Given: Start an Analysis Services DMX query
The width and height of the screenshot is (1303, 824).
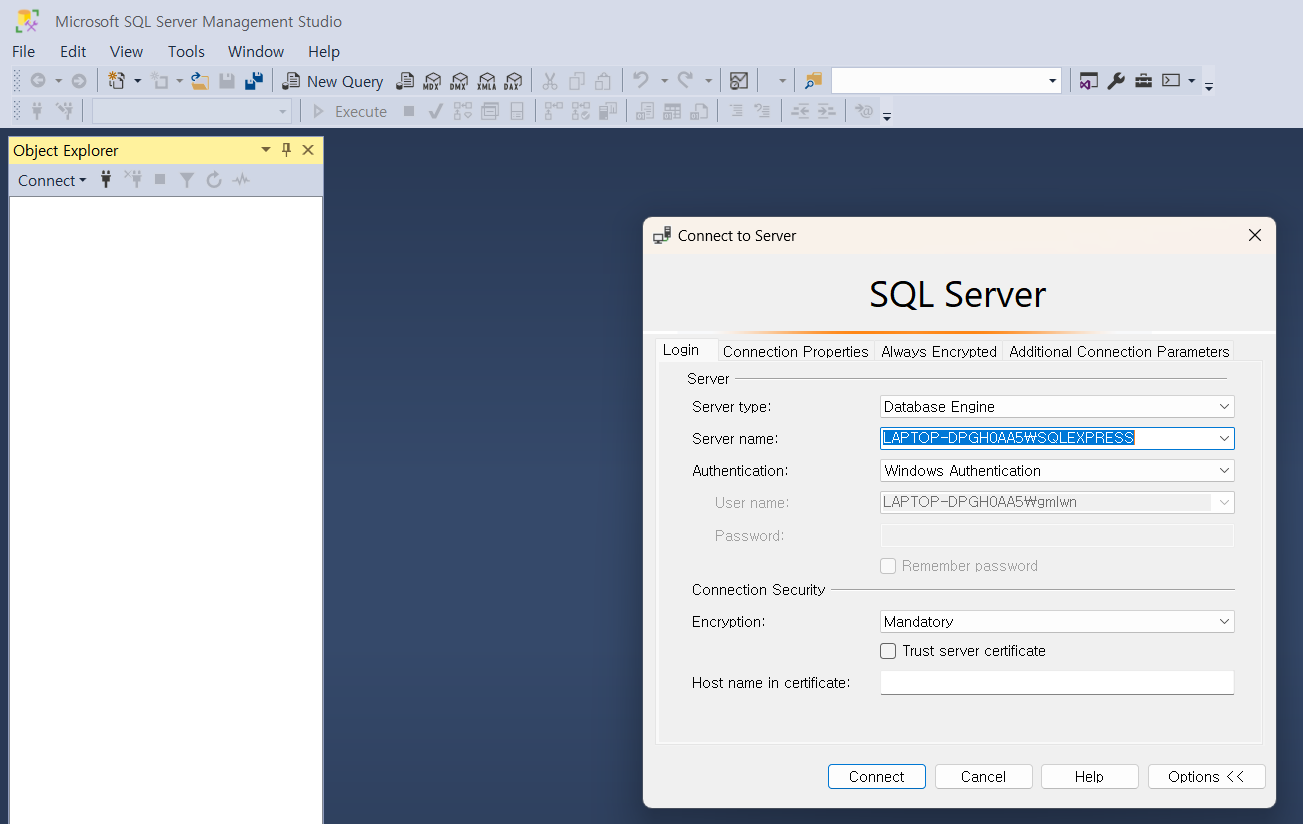Looking at the screenshot, I should pyautogui.click(x=459, y=81).
